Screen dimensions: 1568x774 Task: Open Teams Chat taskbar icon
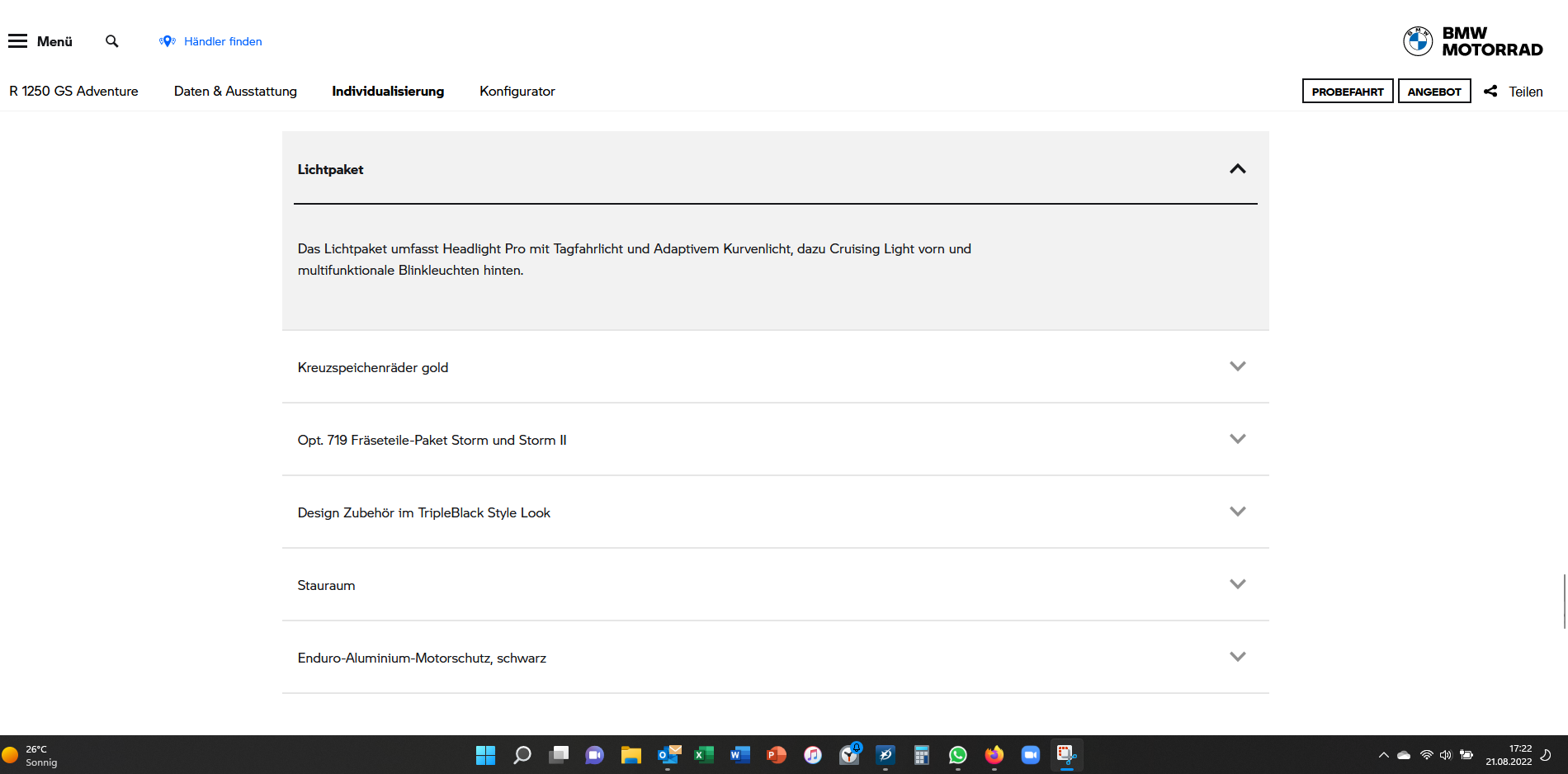click(594, 755)
